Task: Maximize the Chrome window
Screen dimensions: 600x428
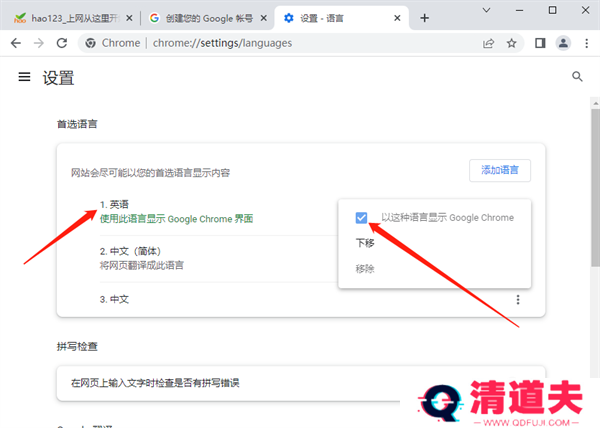Action: click(552, 10)
